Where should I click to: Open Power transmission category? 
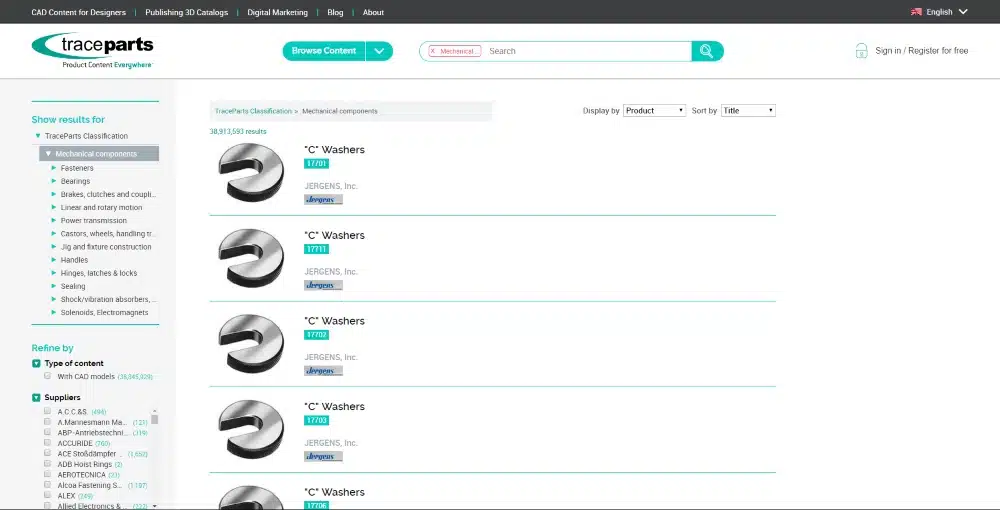(94, 221)
